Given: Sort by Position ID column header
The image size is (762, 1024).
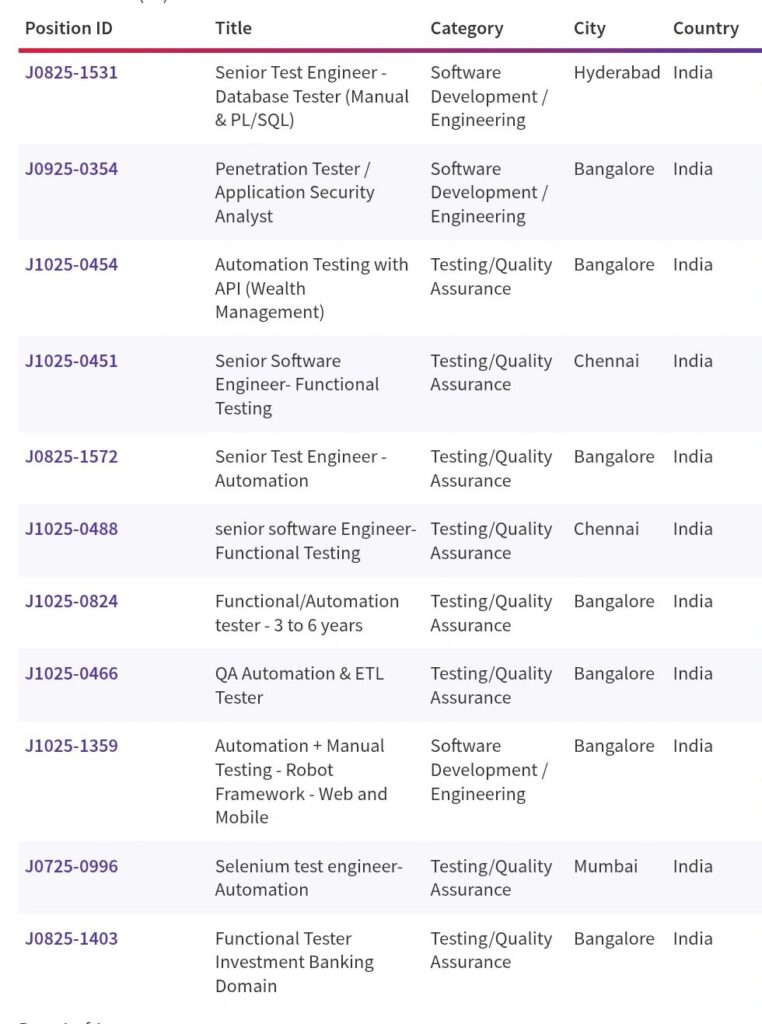Looking at the screenshot, I should coord(69,28).
